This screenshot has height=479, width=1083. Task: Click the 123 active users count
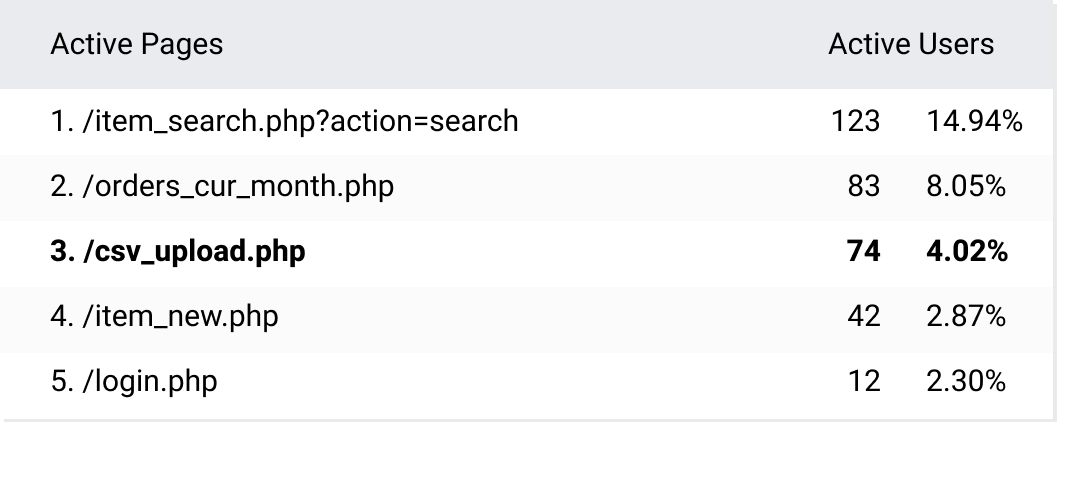(855, 122)
